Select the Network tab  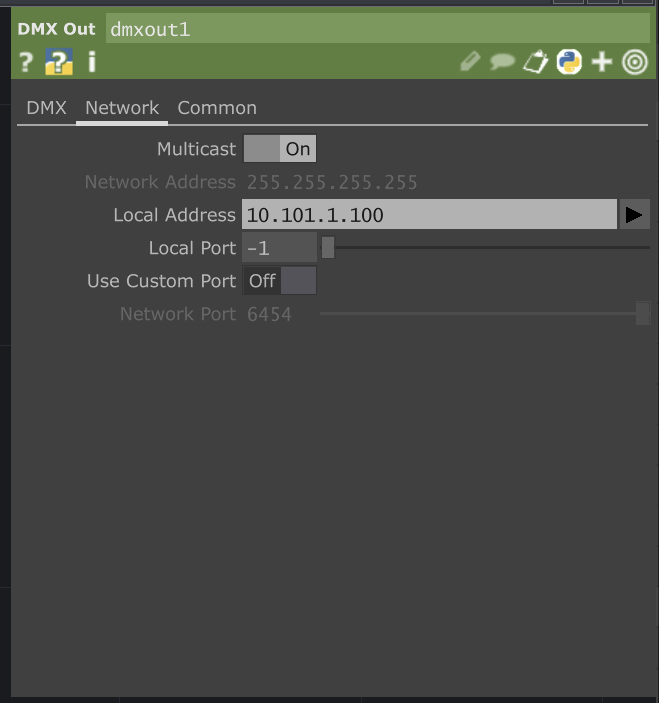click(122, 108)
